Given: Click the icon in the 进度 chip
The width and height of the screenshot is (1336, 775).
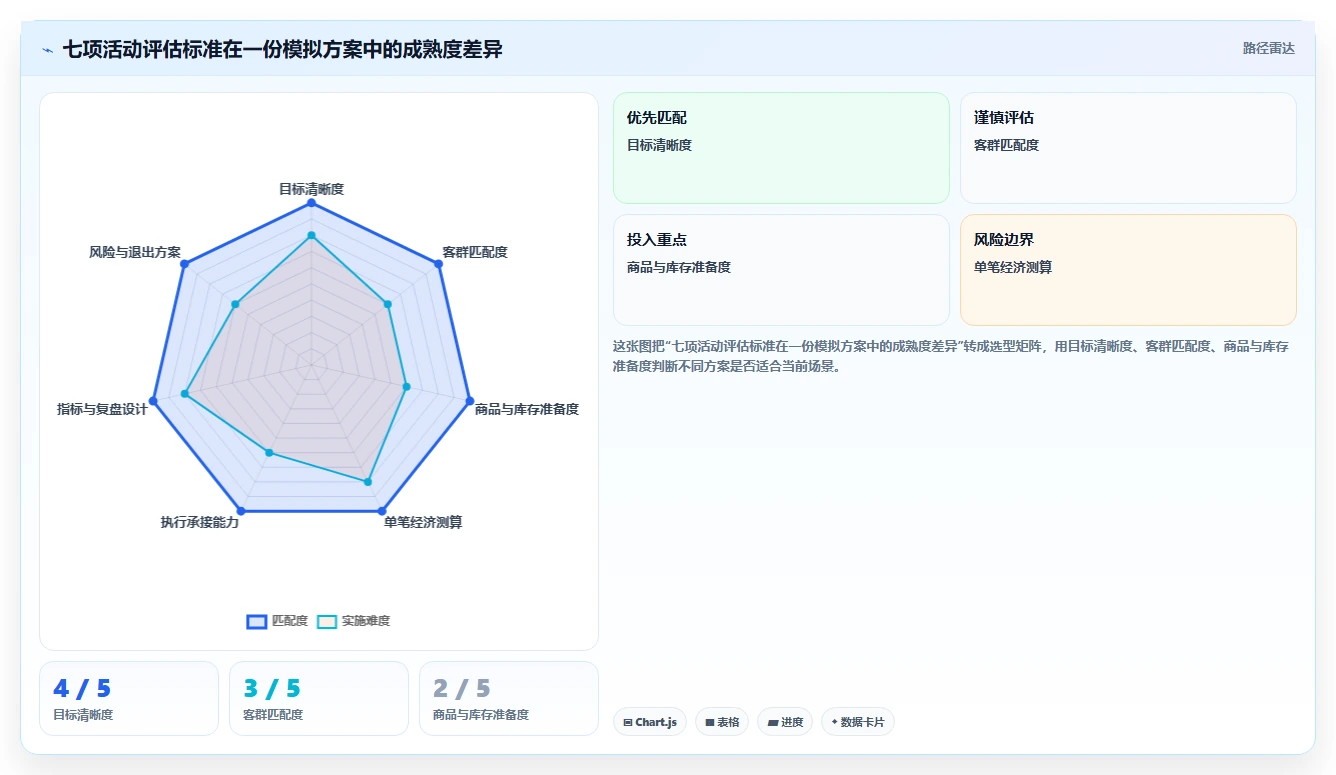Looking at the screenshot, I should [772, 722].
